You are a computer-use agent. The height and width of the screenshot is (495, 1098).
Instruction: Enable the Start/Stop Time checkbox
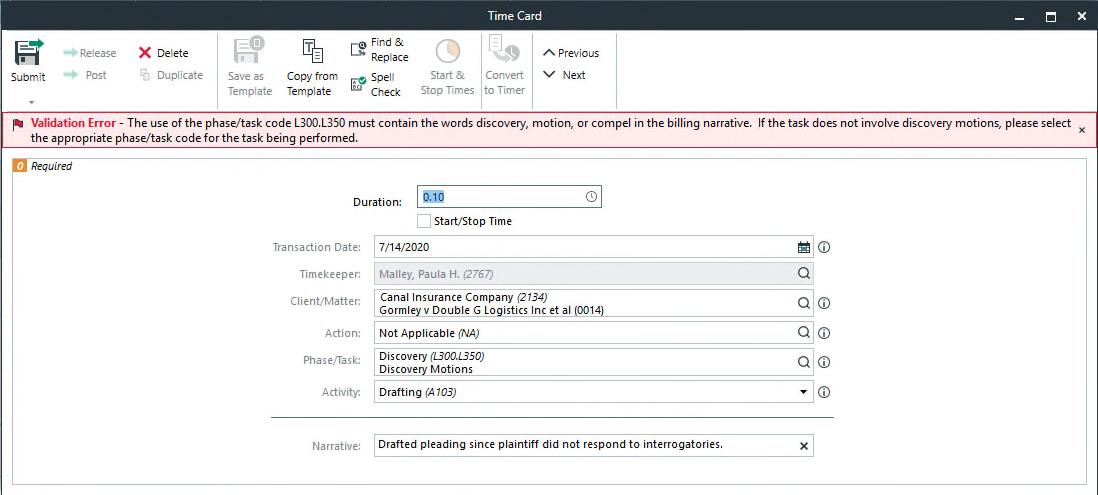coord(424,221)
